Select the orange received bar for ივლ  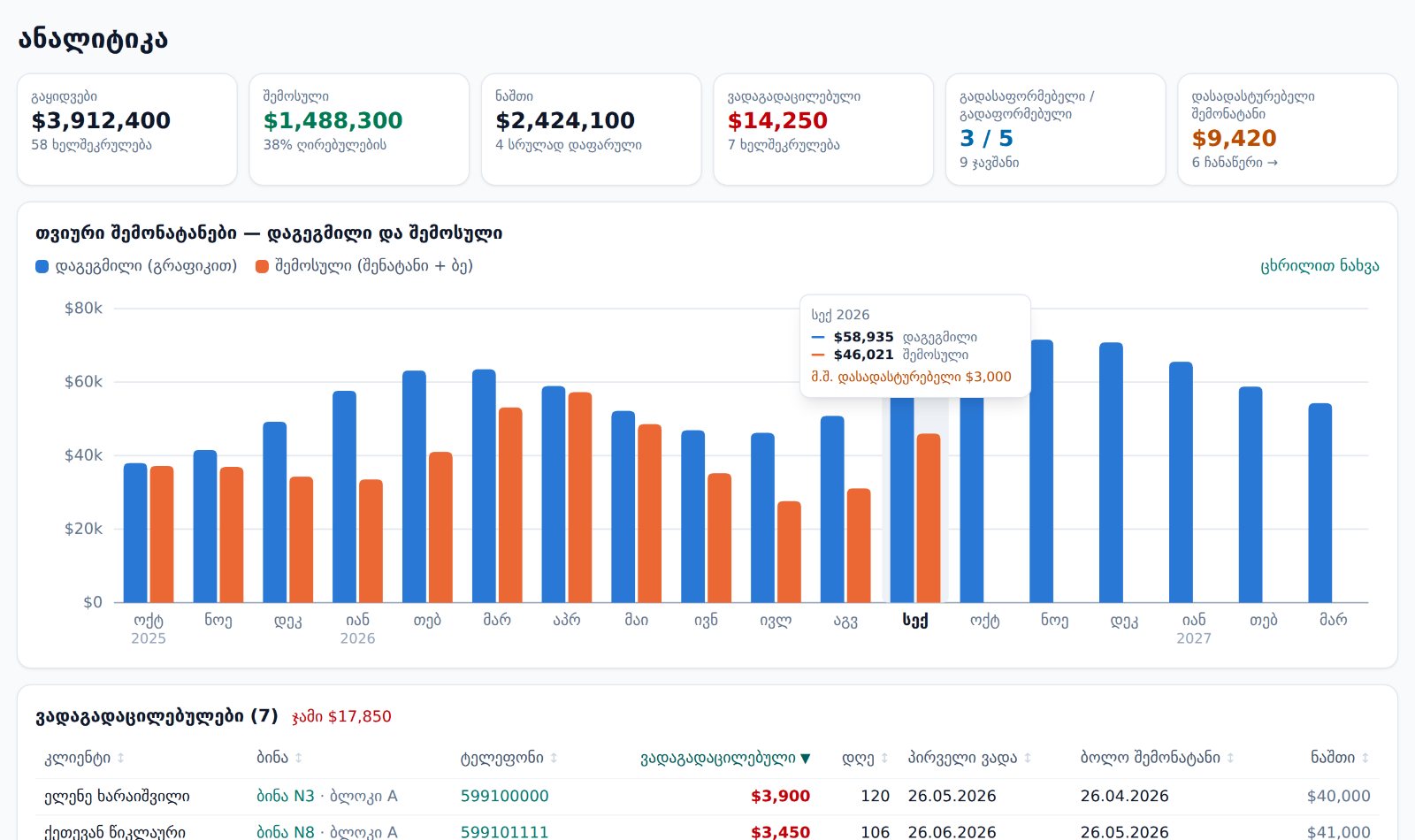click(789, 552)
